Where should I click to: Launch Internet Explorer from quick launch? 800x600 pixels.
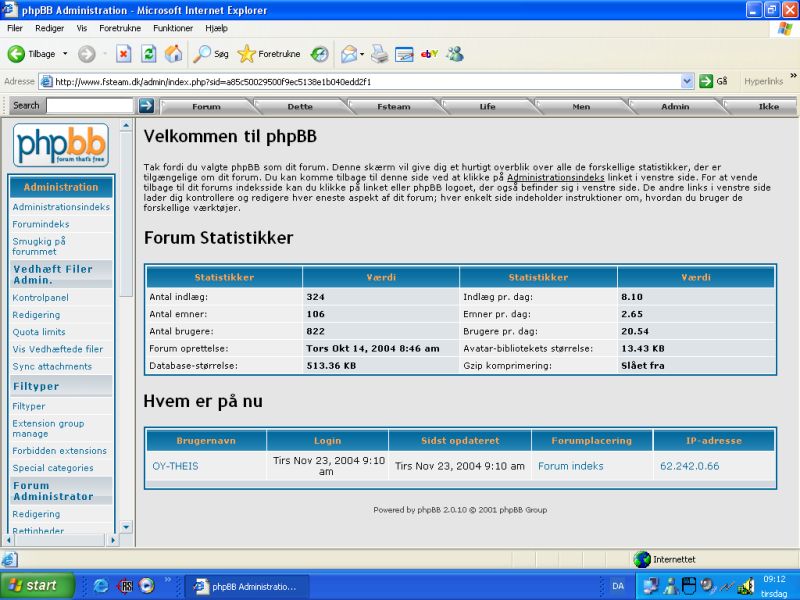[101, 586]
